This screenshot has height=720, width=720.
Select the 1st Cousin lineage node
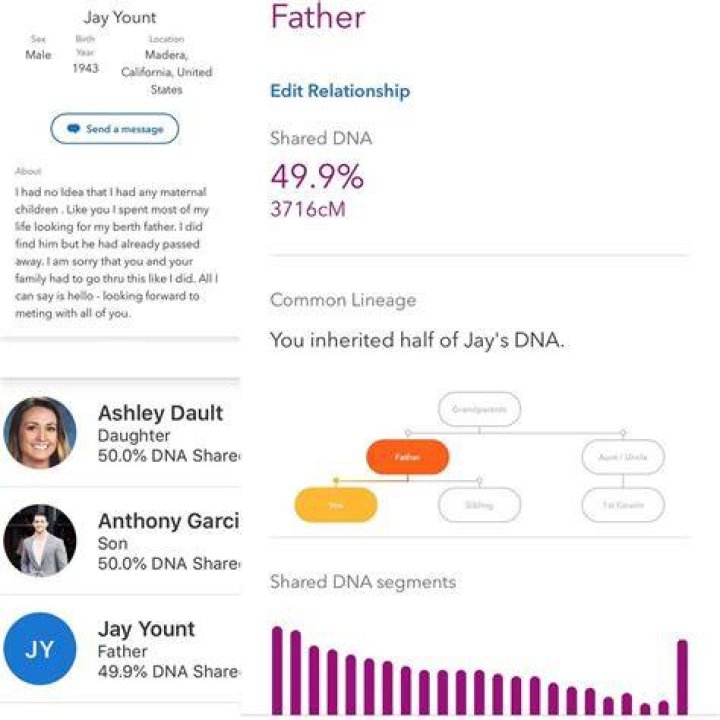[623, 505]
